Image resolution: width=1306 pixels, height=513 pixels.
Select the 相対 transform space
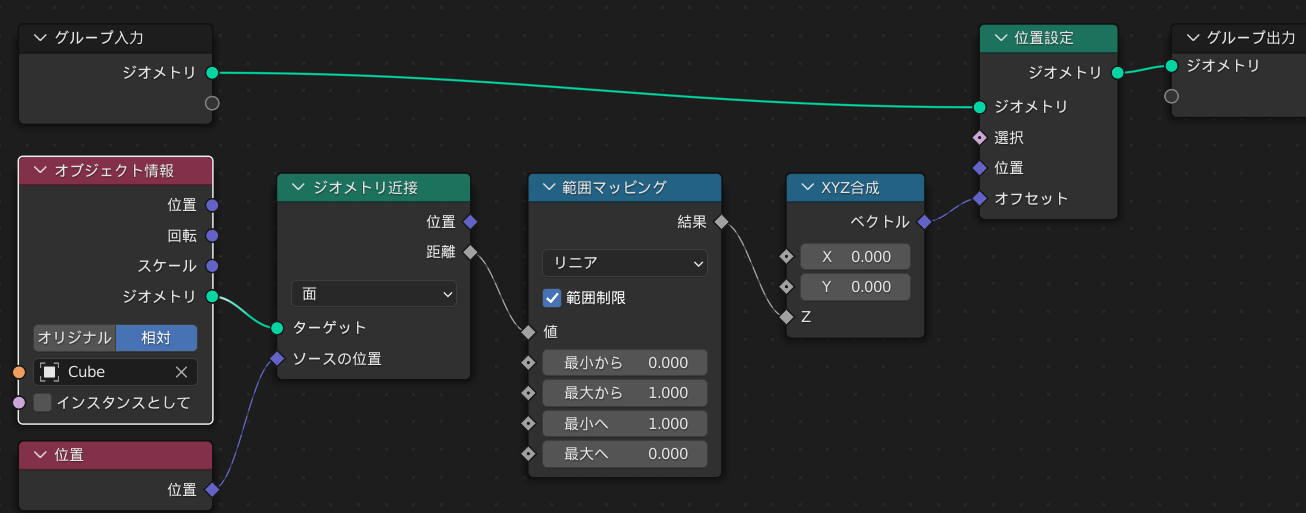[156, 338]
